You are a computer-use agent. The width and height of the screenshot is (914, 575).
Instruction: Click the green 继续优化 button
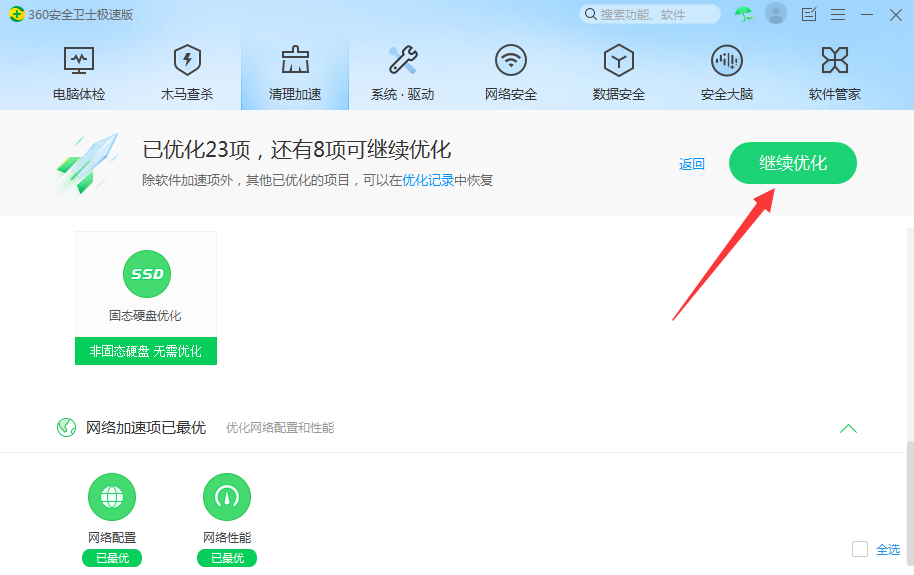(793, 163)
